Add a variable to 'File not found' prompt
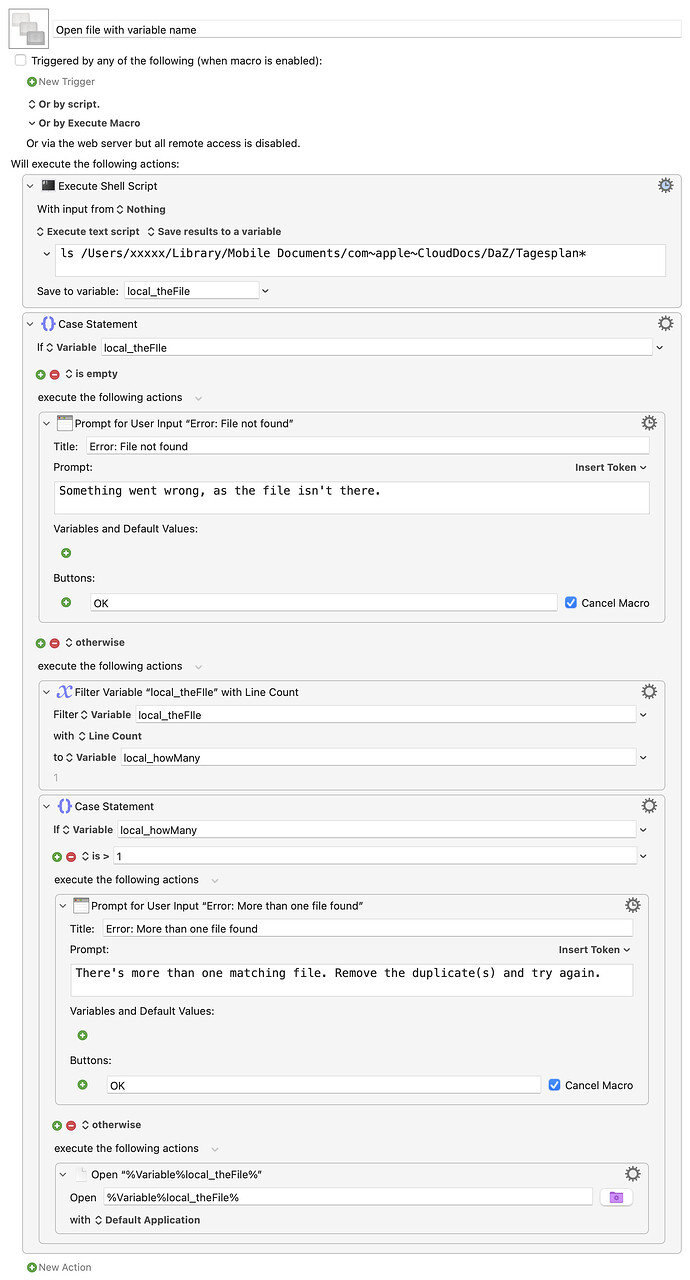 (x=66, y=553)
